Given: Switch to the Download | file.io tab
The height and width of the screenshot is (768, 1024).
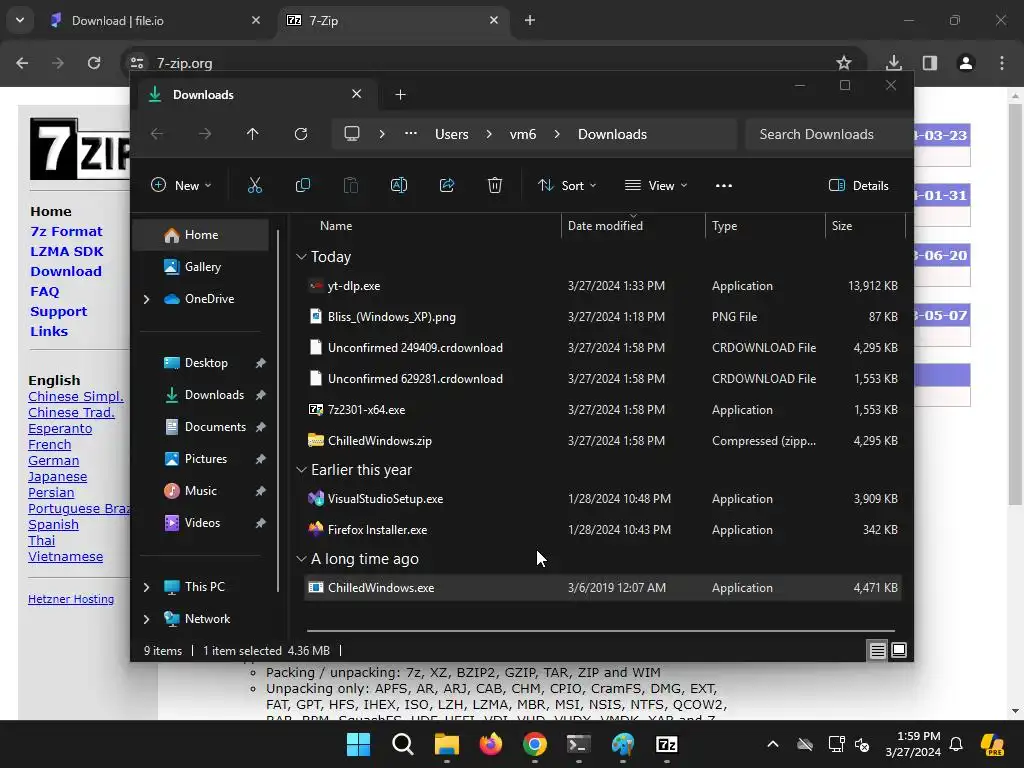Looking at the screenshot, I should click(155, 20).
